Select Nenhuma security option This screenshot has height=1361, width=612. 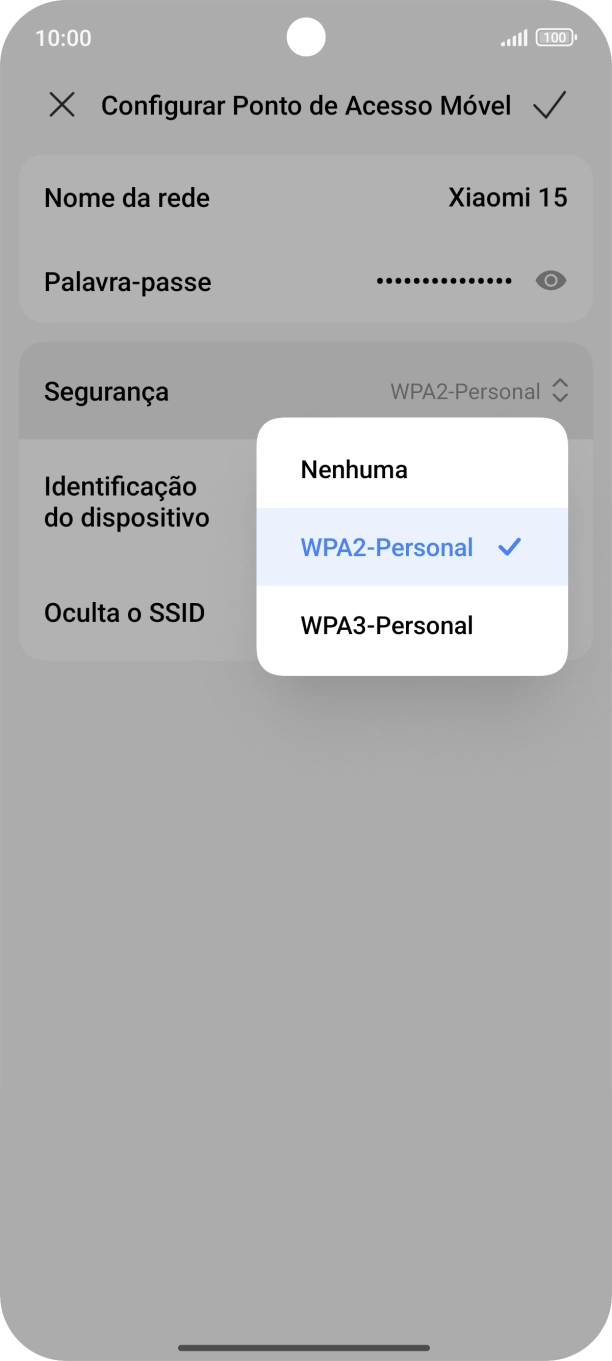353,468
